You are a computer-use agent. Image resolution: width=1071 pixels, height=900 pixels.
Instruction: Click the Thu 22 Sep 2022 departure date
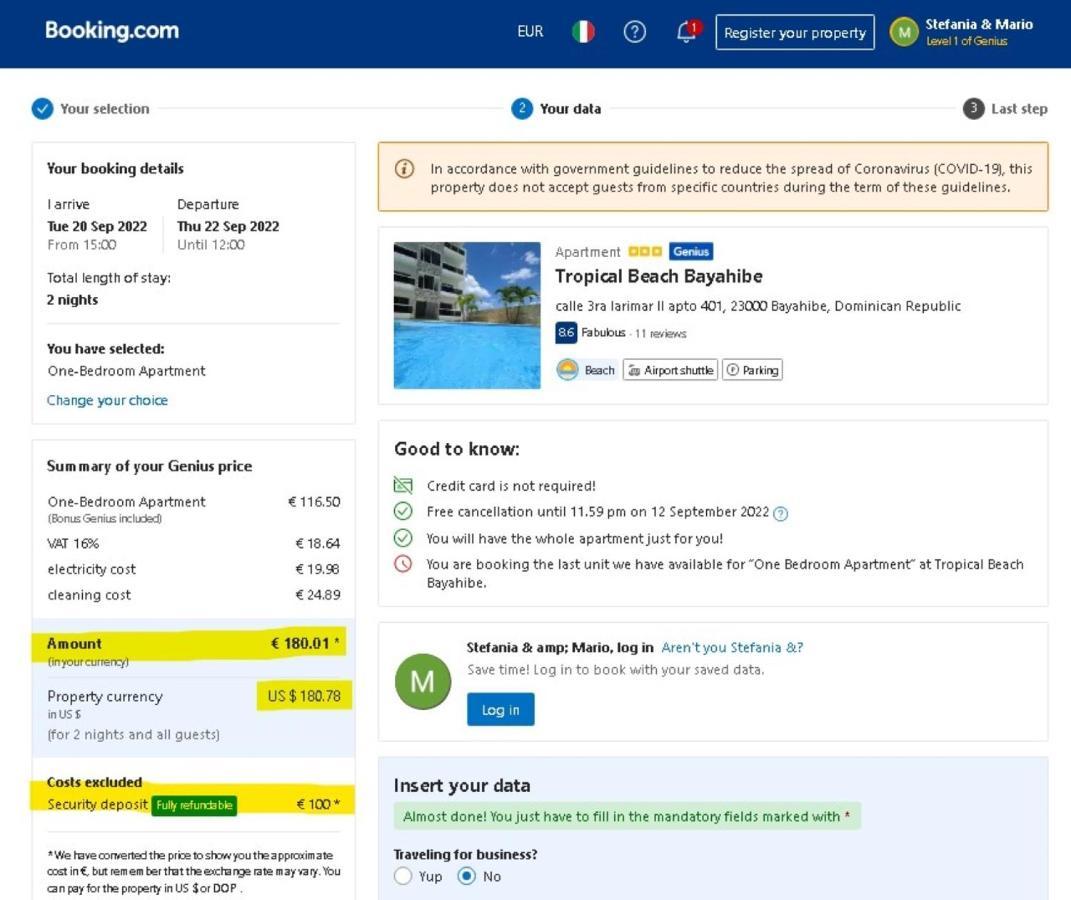tap(228, 226)
